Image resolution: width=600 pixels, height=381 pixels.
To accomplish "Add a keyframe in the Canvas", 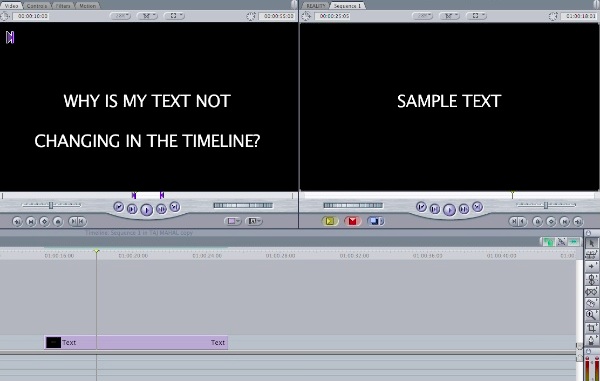I will [551, 221].
